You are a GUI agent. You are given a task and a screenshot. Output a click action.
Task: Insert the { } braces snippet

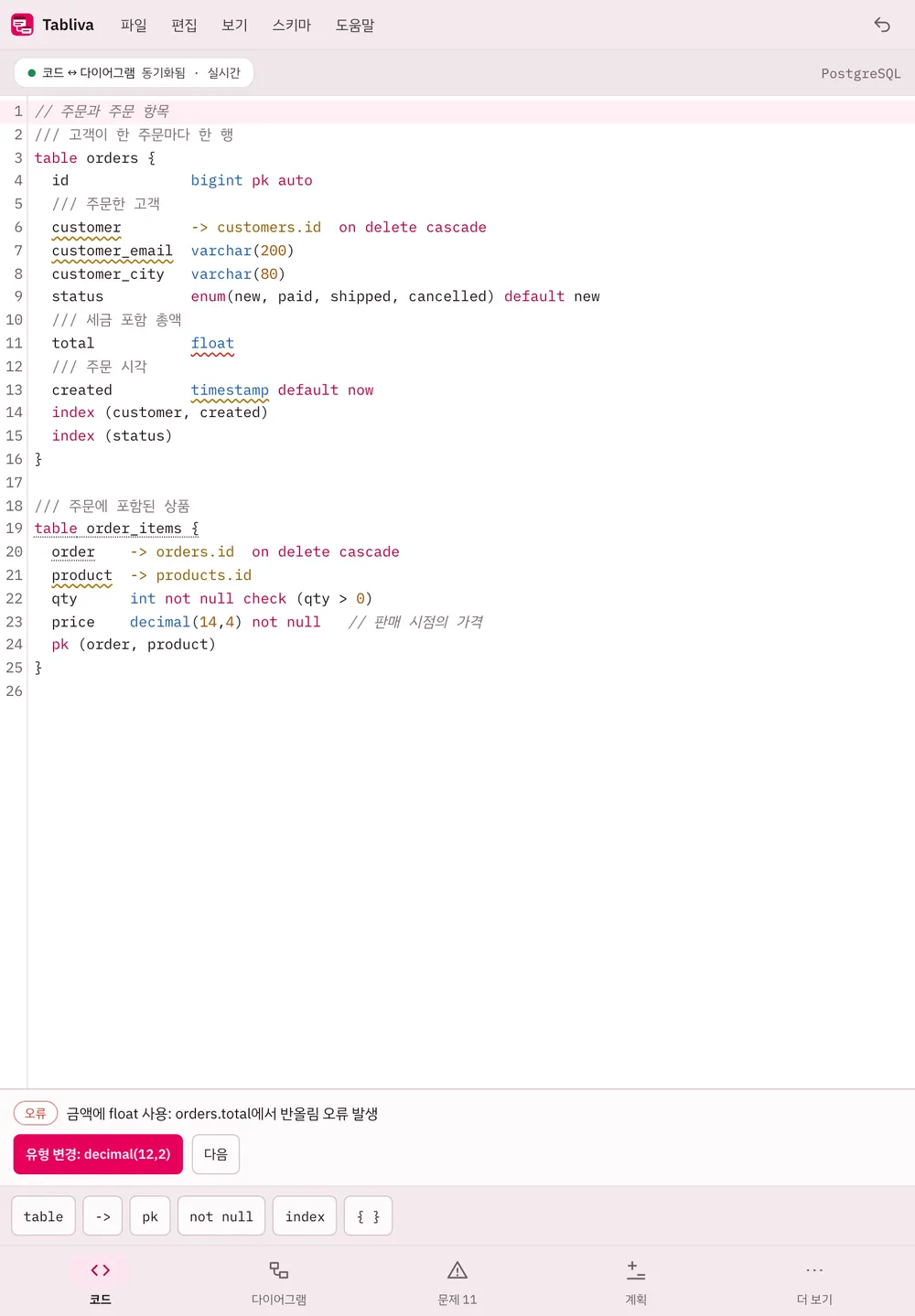368,1216
